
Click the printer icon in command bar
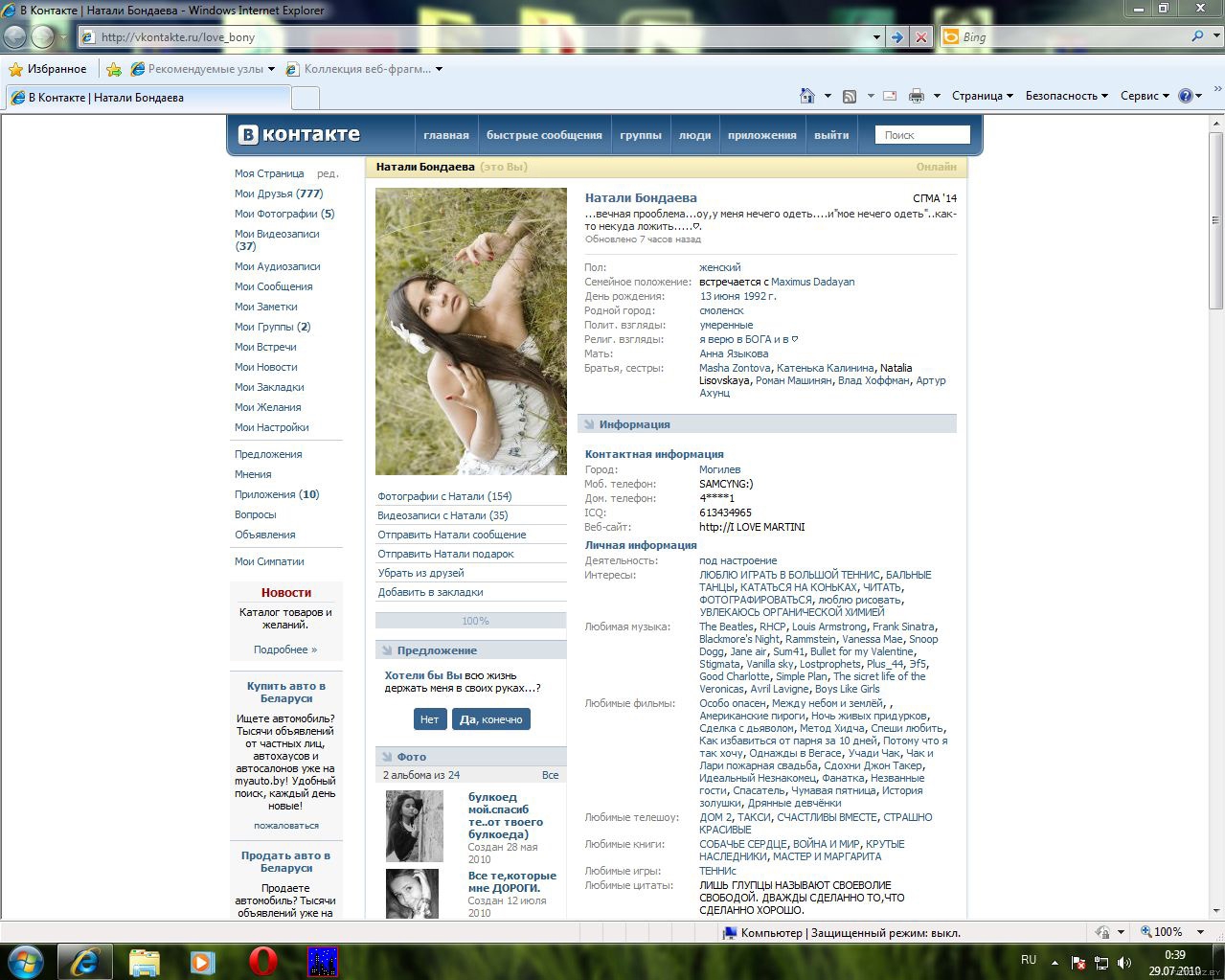[917, 96]
